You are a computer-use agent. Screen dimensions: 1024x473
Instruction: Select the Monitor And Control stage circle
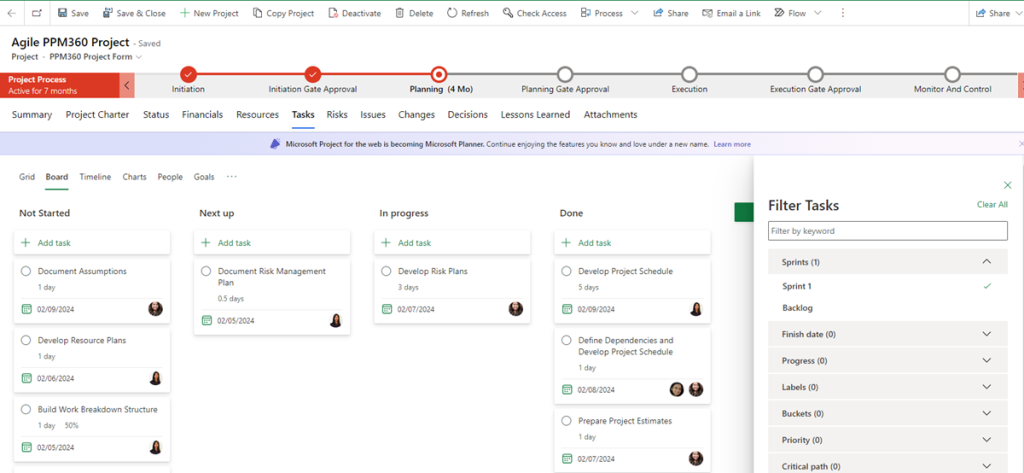click(952, 74)
